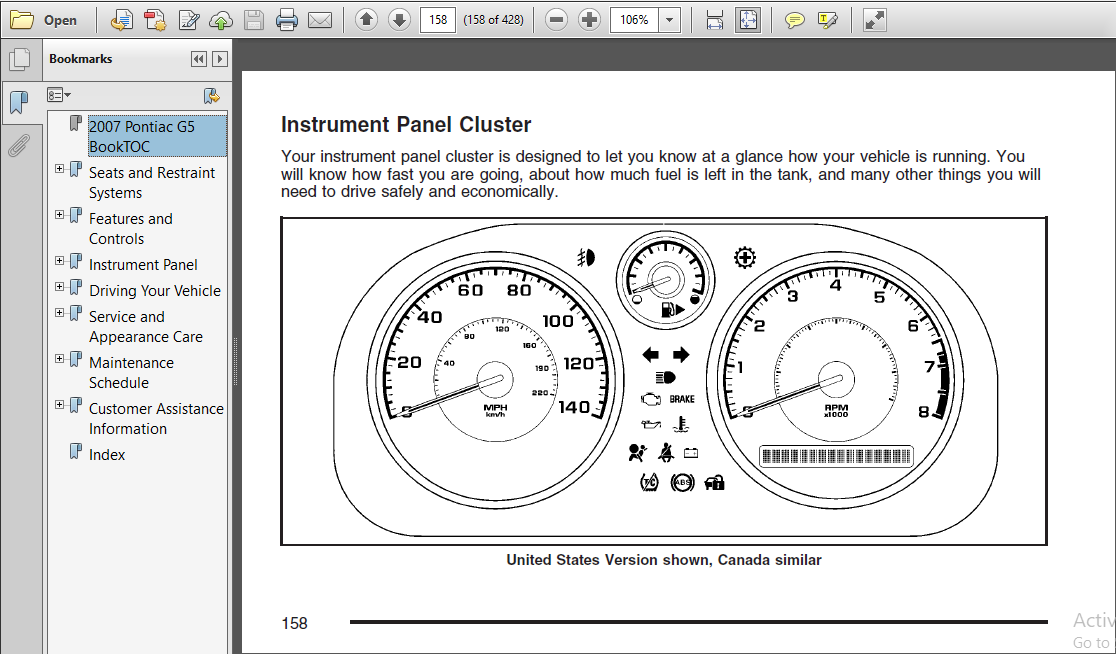Open the Features and Controls bookmark
1116x654 pixels.
(x=130, y=228)
